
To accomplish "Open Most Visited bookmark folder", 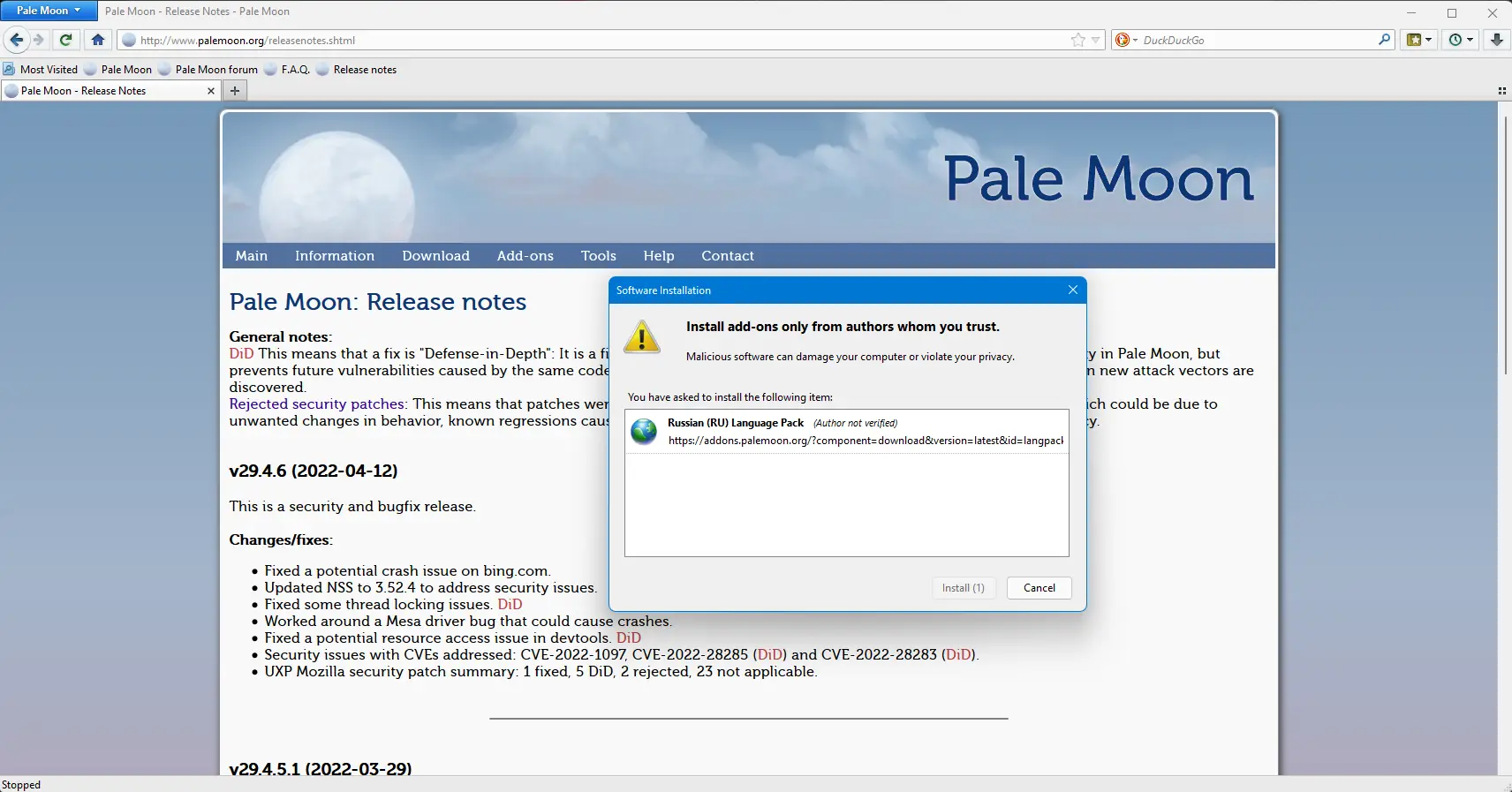I will pyautogui.click(x=41, y=70).
